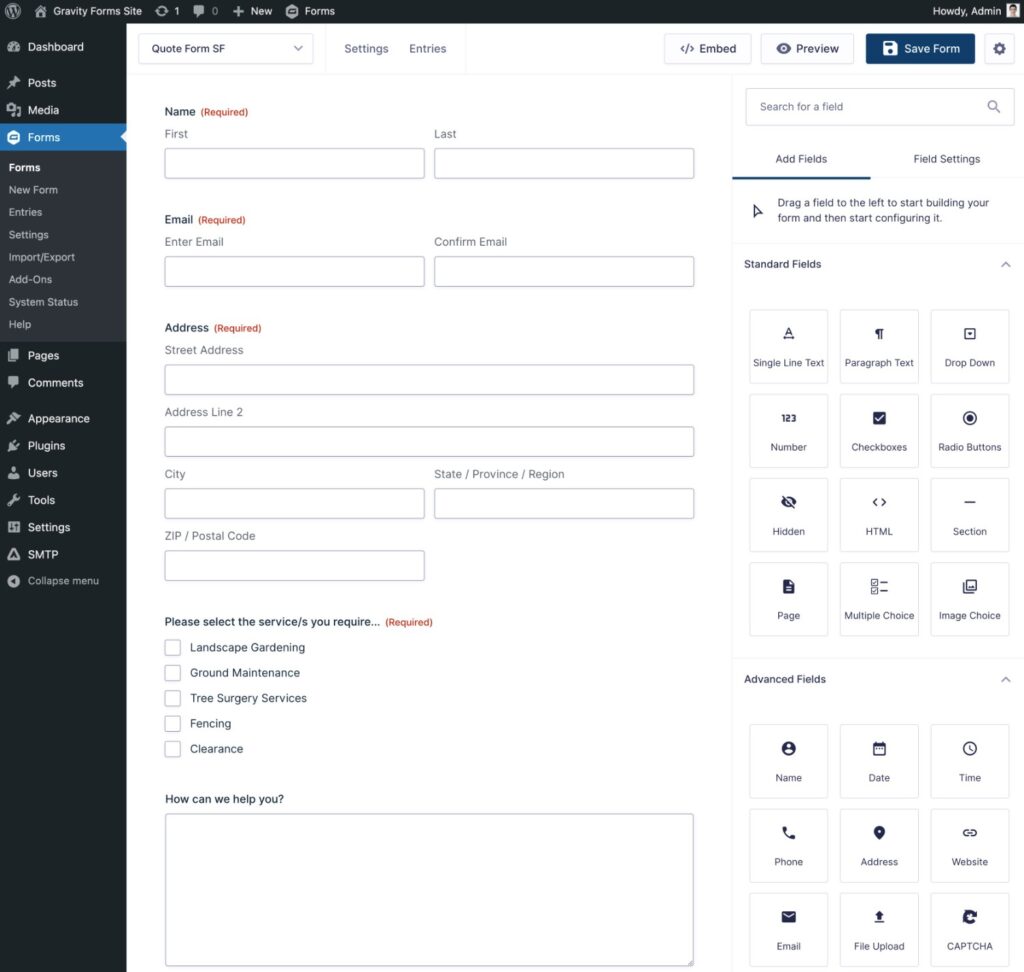This screenshot has height=972, width=1024.
Task: Click the ZIP / Postal Code input
Action: tap(295, 566)
